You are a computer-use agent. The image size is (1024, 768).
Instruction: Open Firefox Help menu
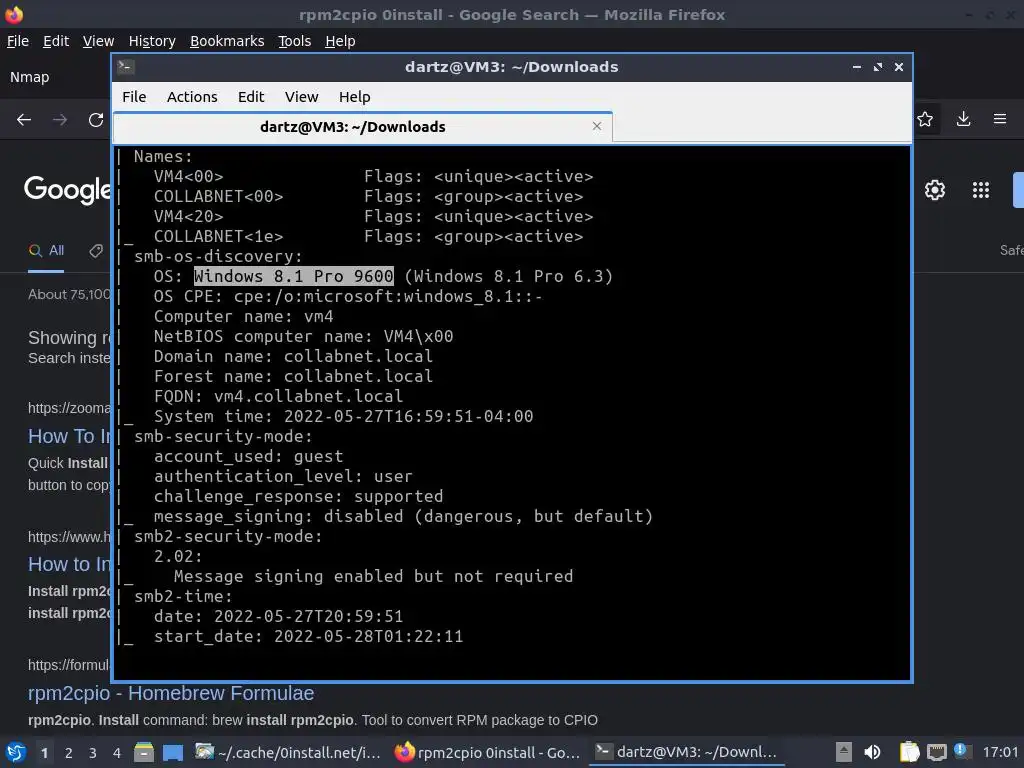coord(340,41)
